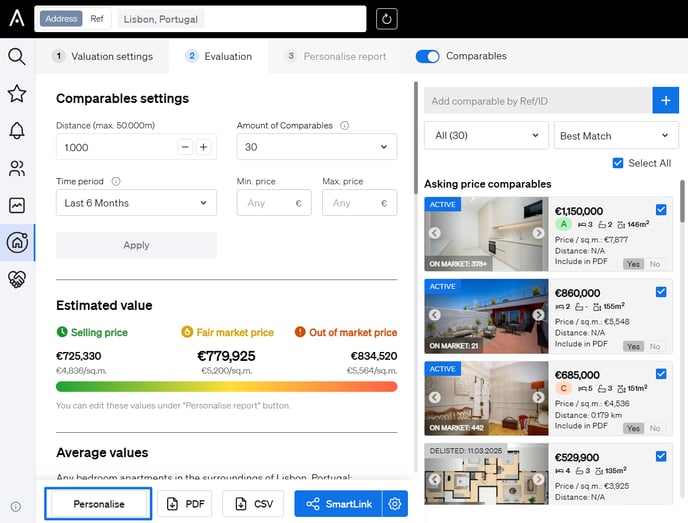The width and height of the screenshot is (688, 523).
Task: Uncheck the Select All checkbox
Action: [x=617, y=163]
